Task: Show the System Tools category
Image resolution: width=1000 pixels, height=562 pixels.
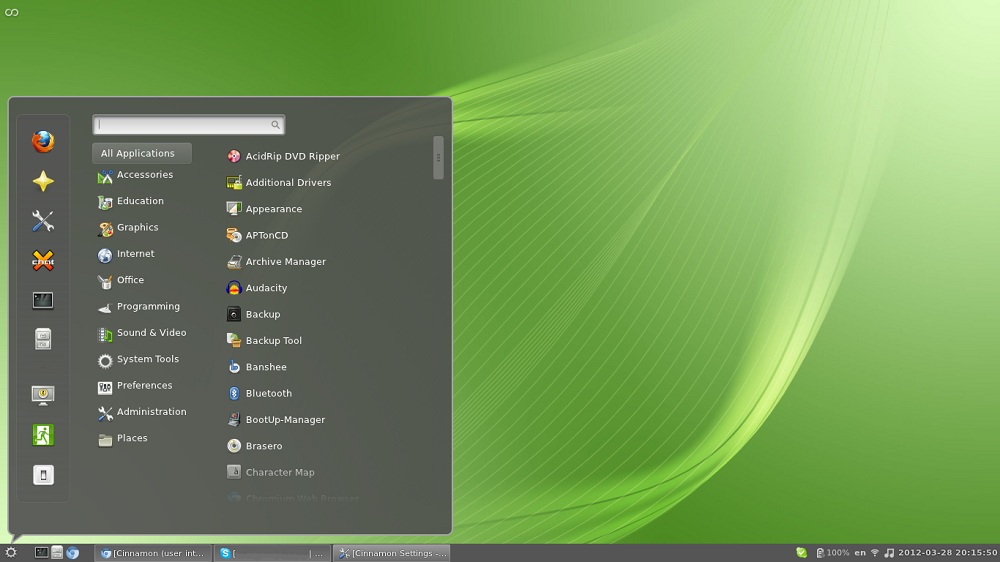Action: pyautogui.click(x=138, y=360)
